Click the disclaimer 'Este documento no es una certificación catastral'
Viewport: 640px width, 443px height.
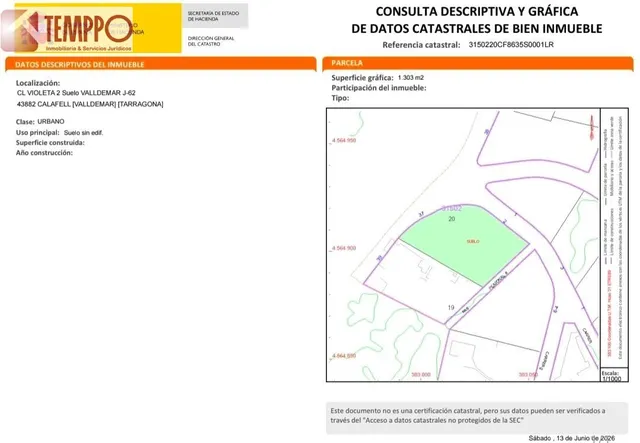[x=468, y=415]
